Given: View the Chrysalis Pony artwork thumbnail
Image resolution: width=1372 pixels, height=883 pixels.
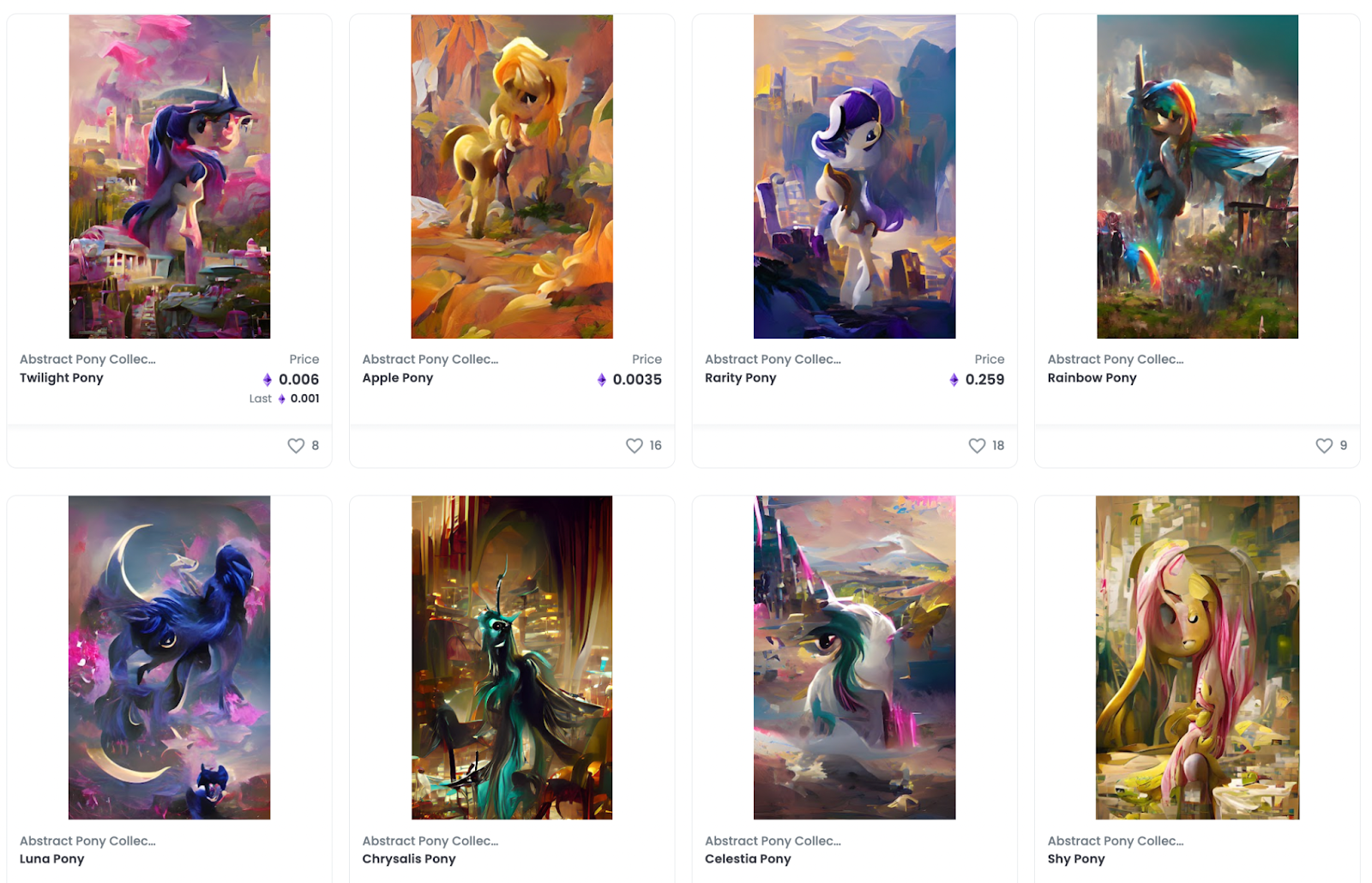Looking at the screenshot, I should pos(512,658).
